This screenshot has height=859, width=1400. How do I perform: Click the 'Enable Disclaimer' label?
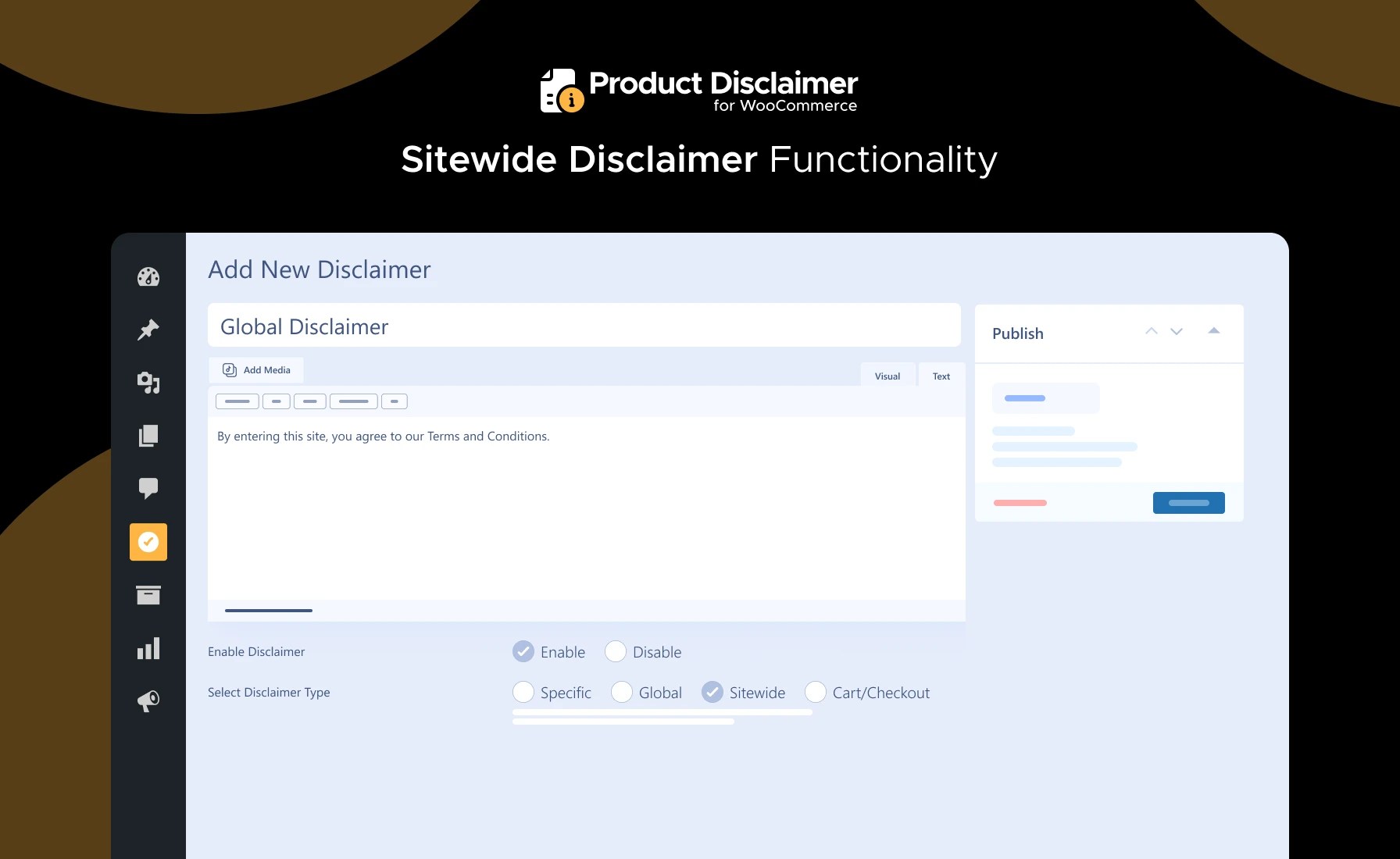click(x=256, y=651)
